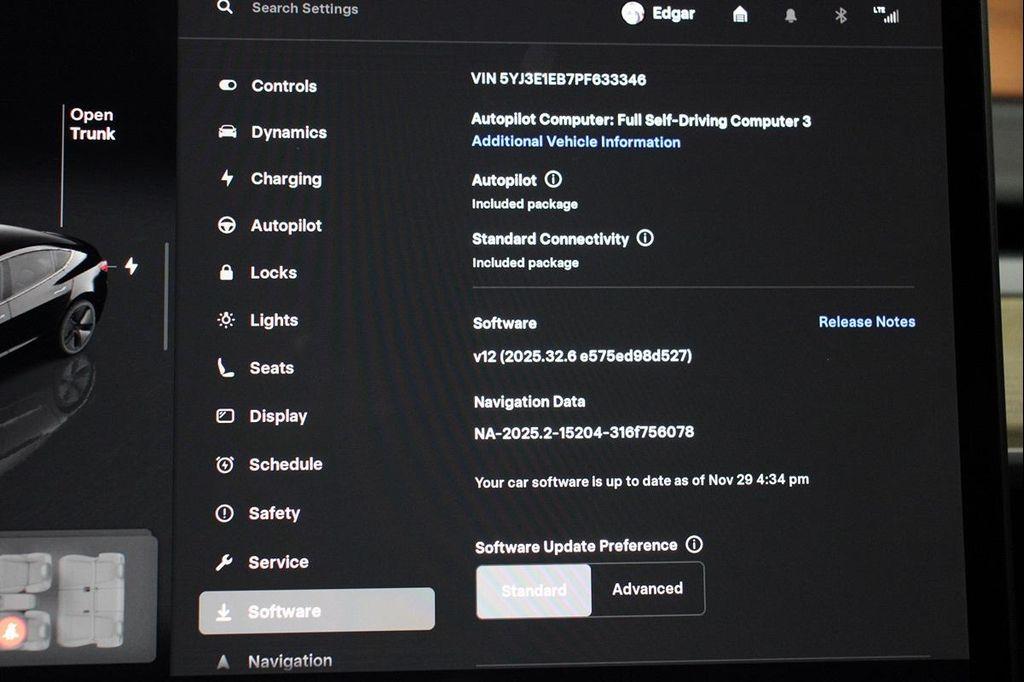
Task: Click the Service wrench icon
Action: [226, 562]
